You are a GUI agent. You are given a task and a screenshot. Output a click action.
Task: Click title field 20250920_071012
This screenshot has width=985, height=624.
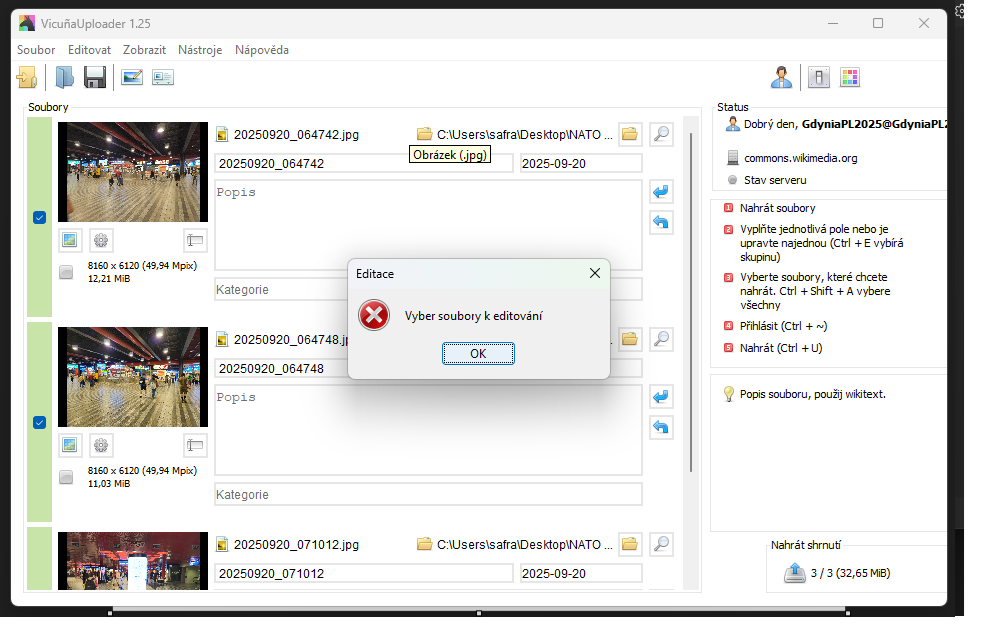point(364,573)
